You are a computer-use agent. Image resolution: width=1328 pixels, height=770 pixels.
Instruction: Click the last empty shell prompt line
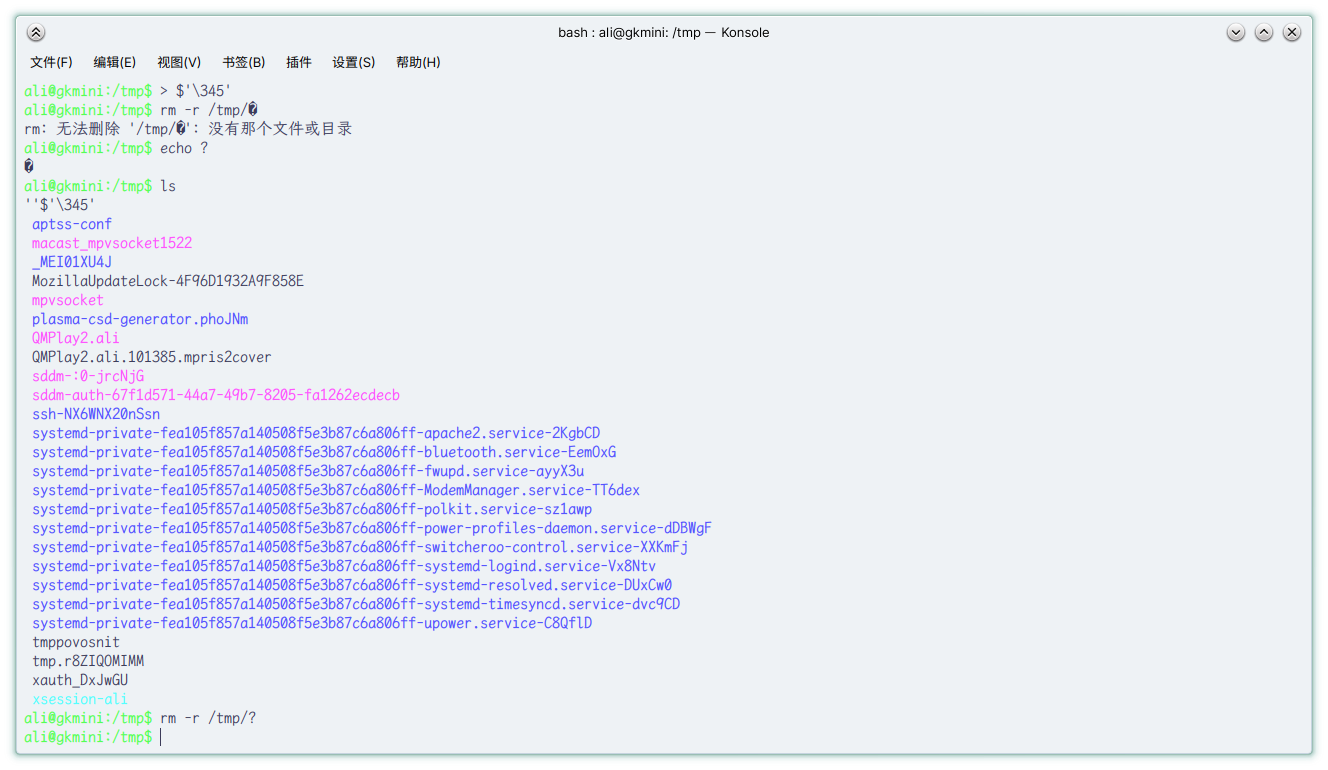(92, 737)
